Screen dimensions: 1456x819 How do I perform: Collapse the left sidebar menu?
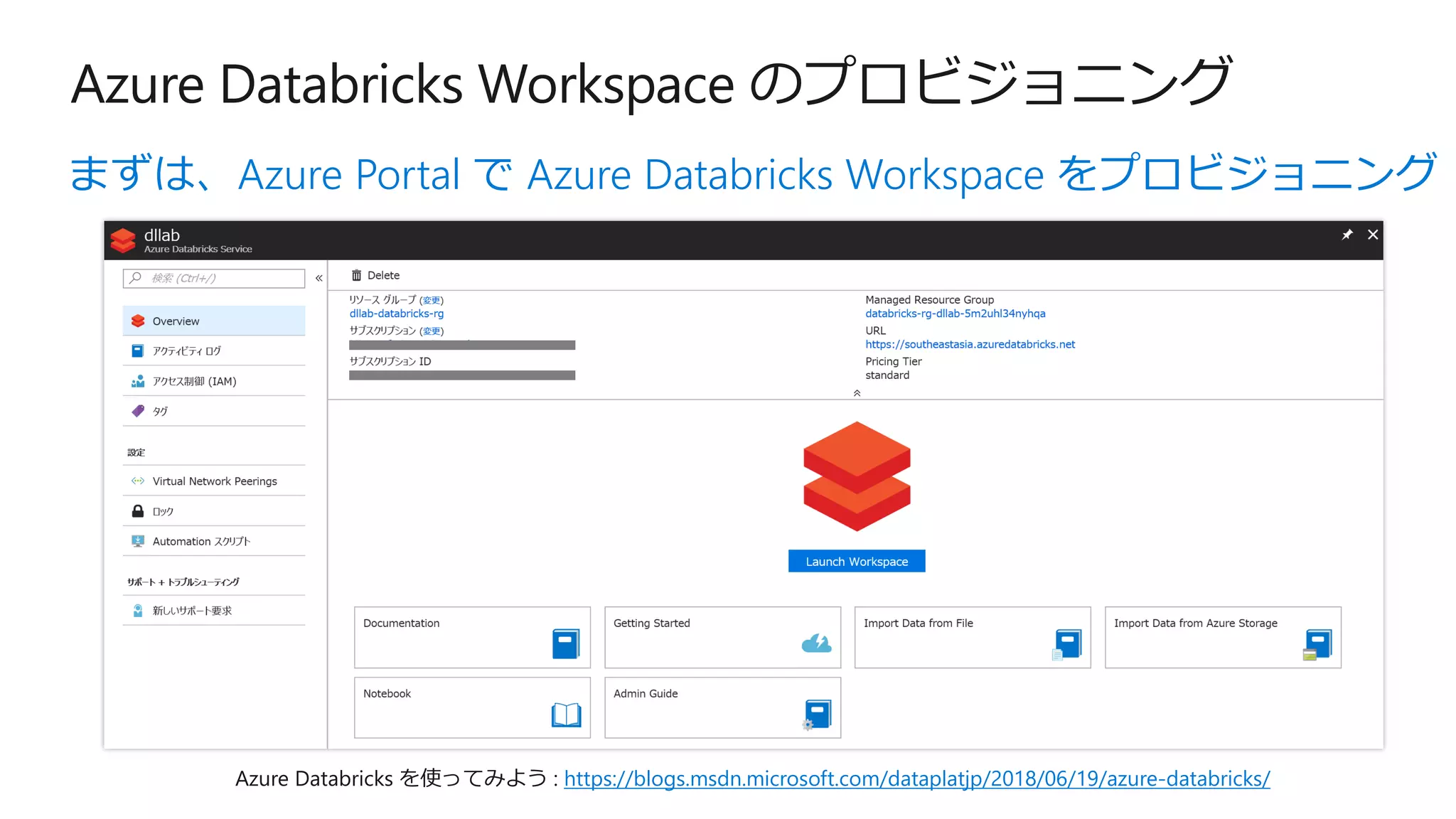pyautogui.click(x=319, y=278)
